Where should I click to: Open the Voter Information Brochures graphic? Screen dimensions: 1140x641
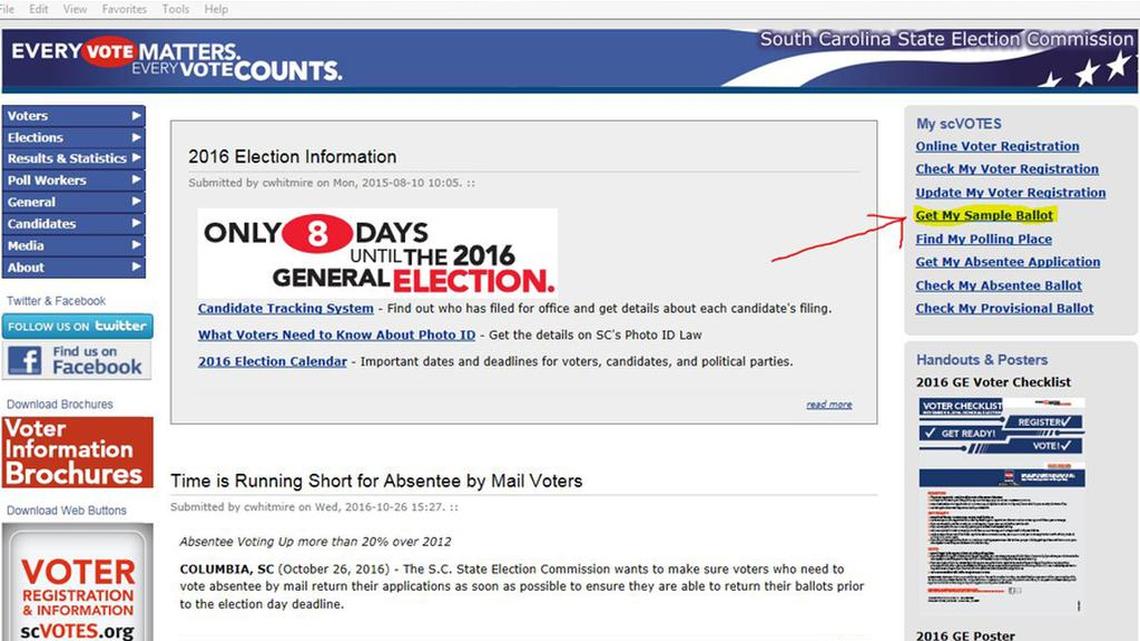pos(77,452)
